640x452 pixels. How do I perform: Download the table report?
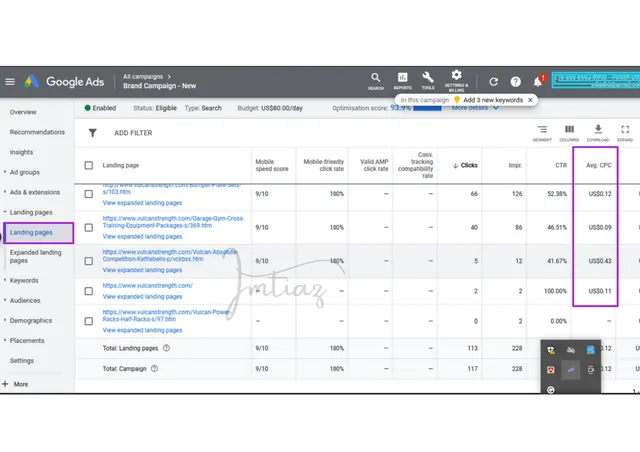[598, 133]
